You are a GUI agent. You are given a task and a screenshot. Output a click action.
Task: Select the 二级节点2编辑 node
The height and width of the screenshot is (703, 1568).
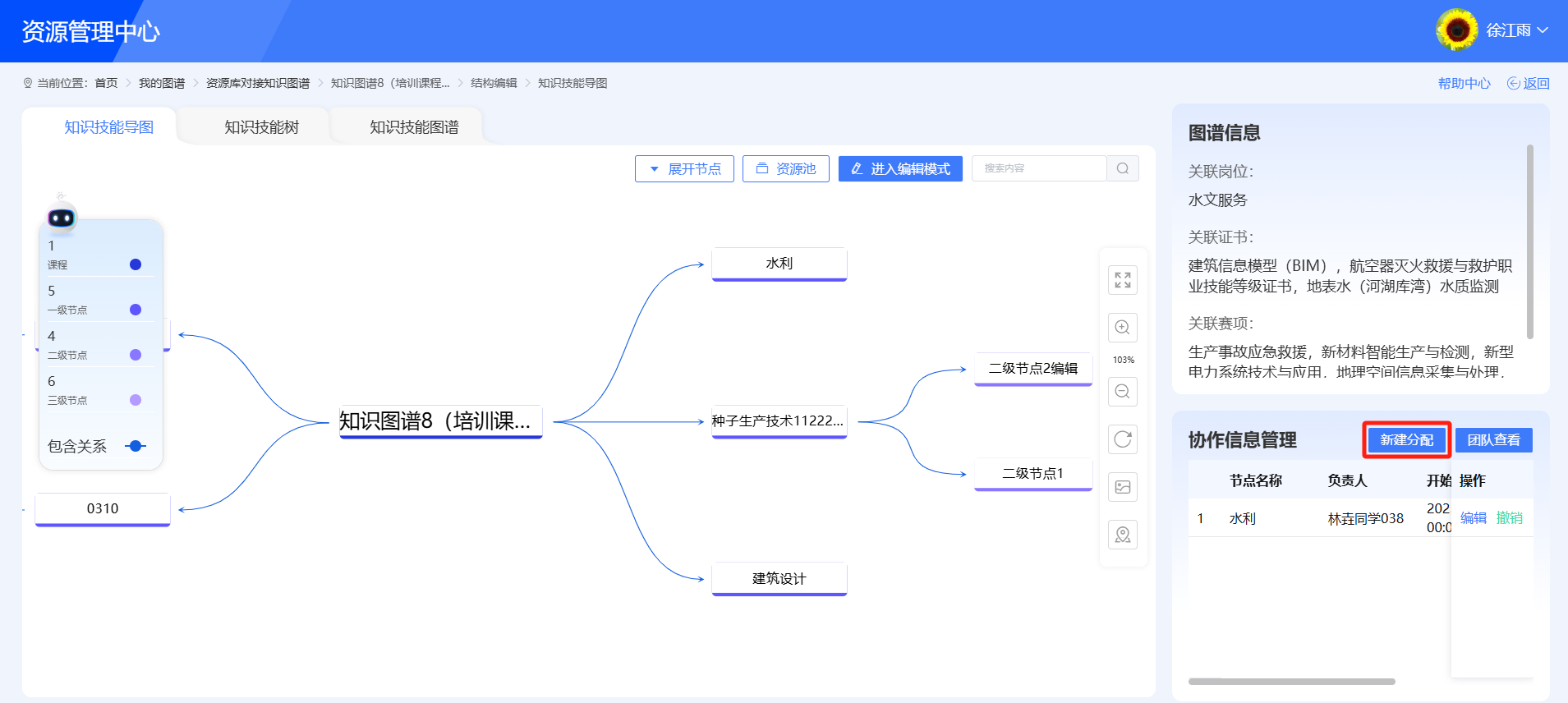tap(1033, 369)
